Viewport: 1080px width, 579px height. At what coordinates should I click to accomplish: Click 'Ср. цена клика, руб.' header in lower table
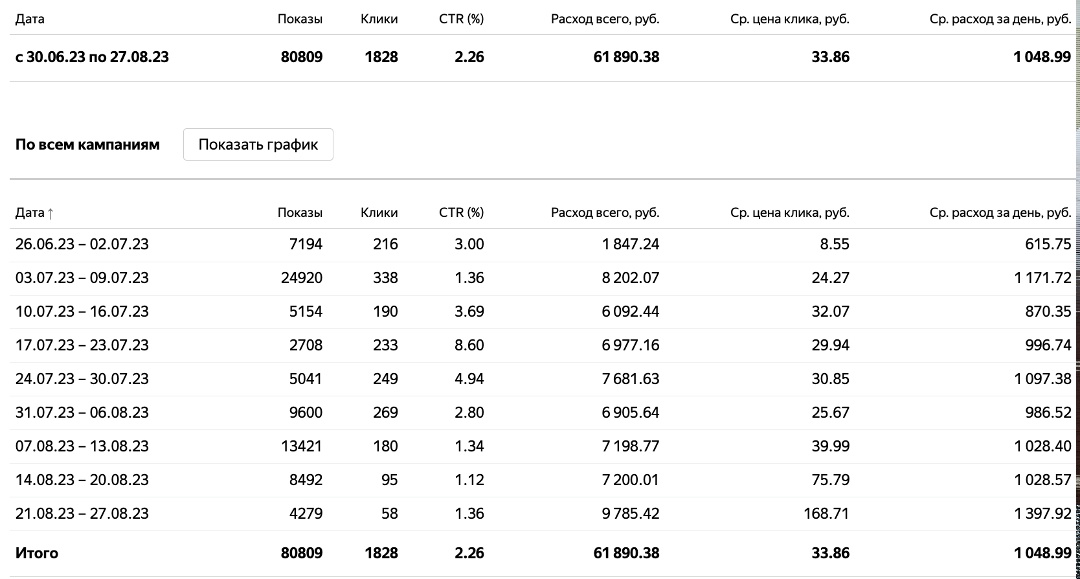pos(789,212)
